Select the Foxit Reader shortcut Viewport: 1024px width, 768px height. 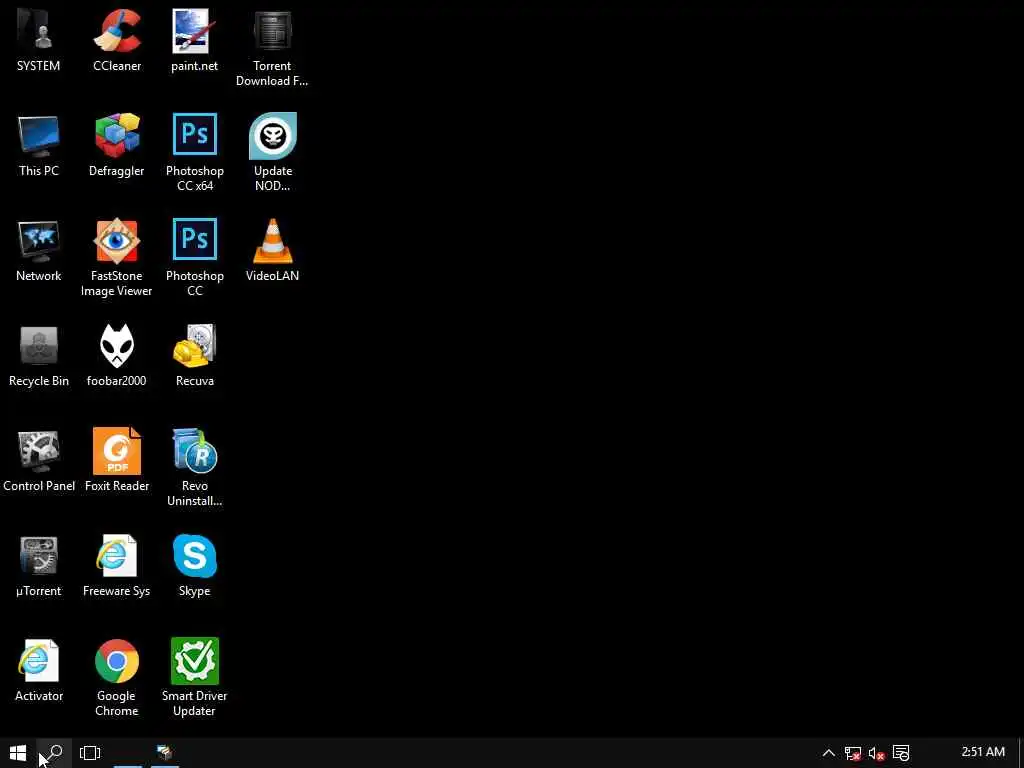tap(117, 460)
